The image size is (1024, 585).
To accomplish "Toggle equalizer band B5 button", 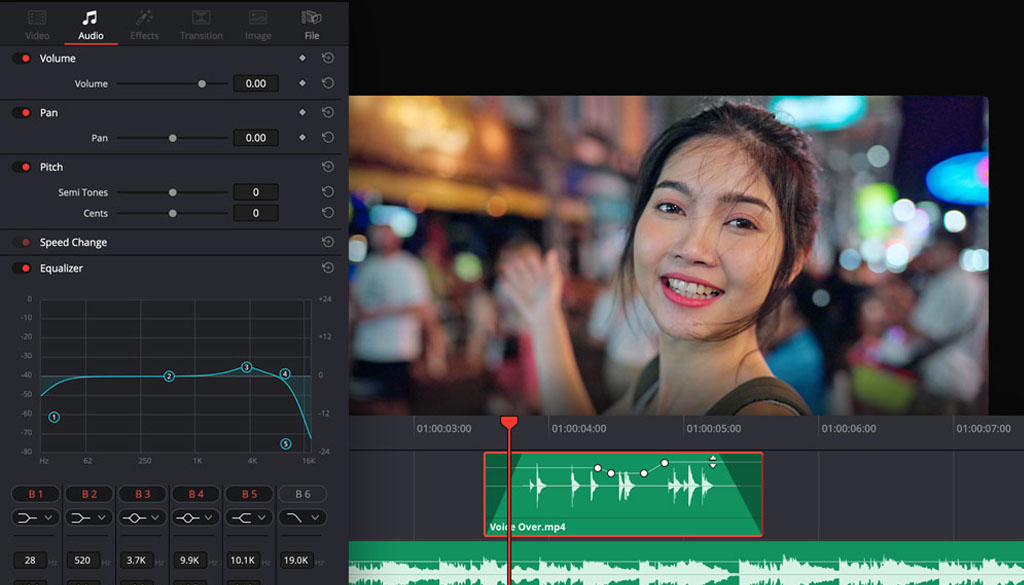I will pos(249,494).
